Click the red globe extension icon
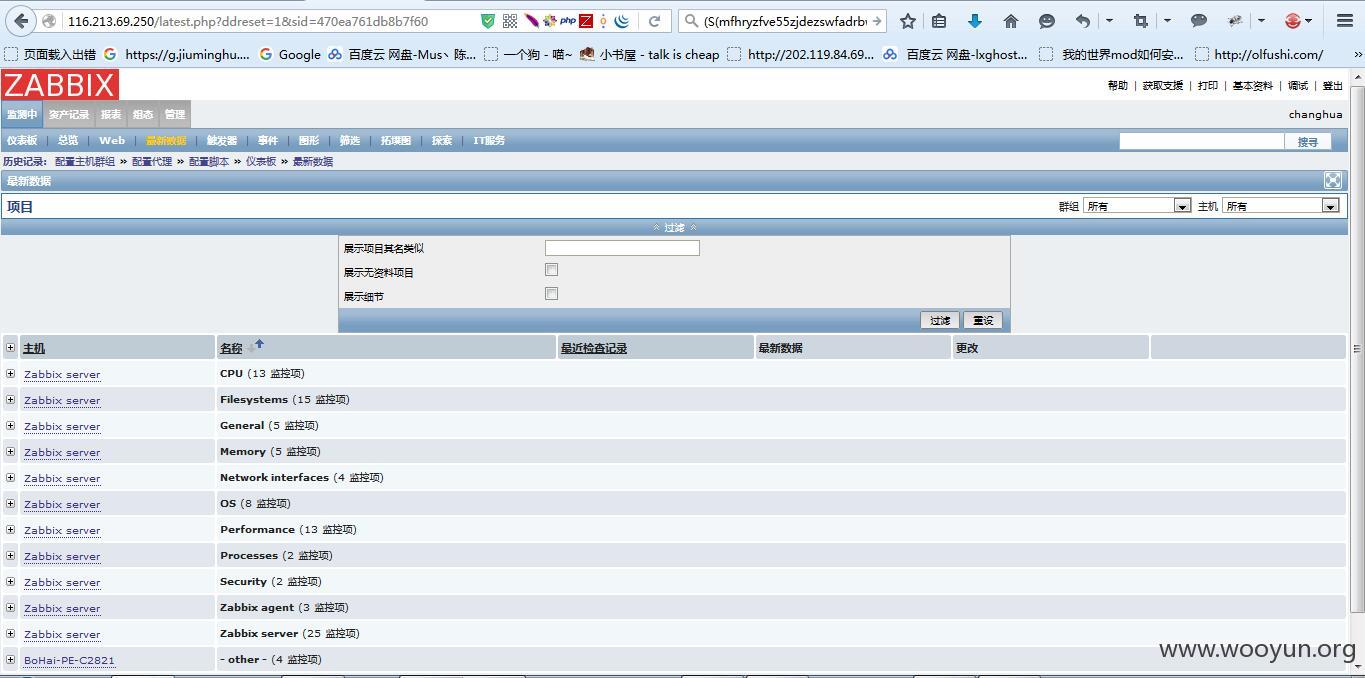1365x678 pixels. point(1293,21)
